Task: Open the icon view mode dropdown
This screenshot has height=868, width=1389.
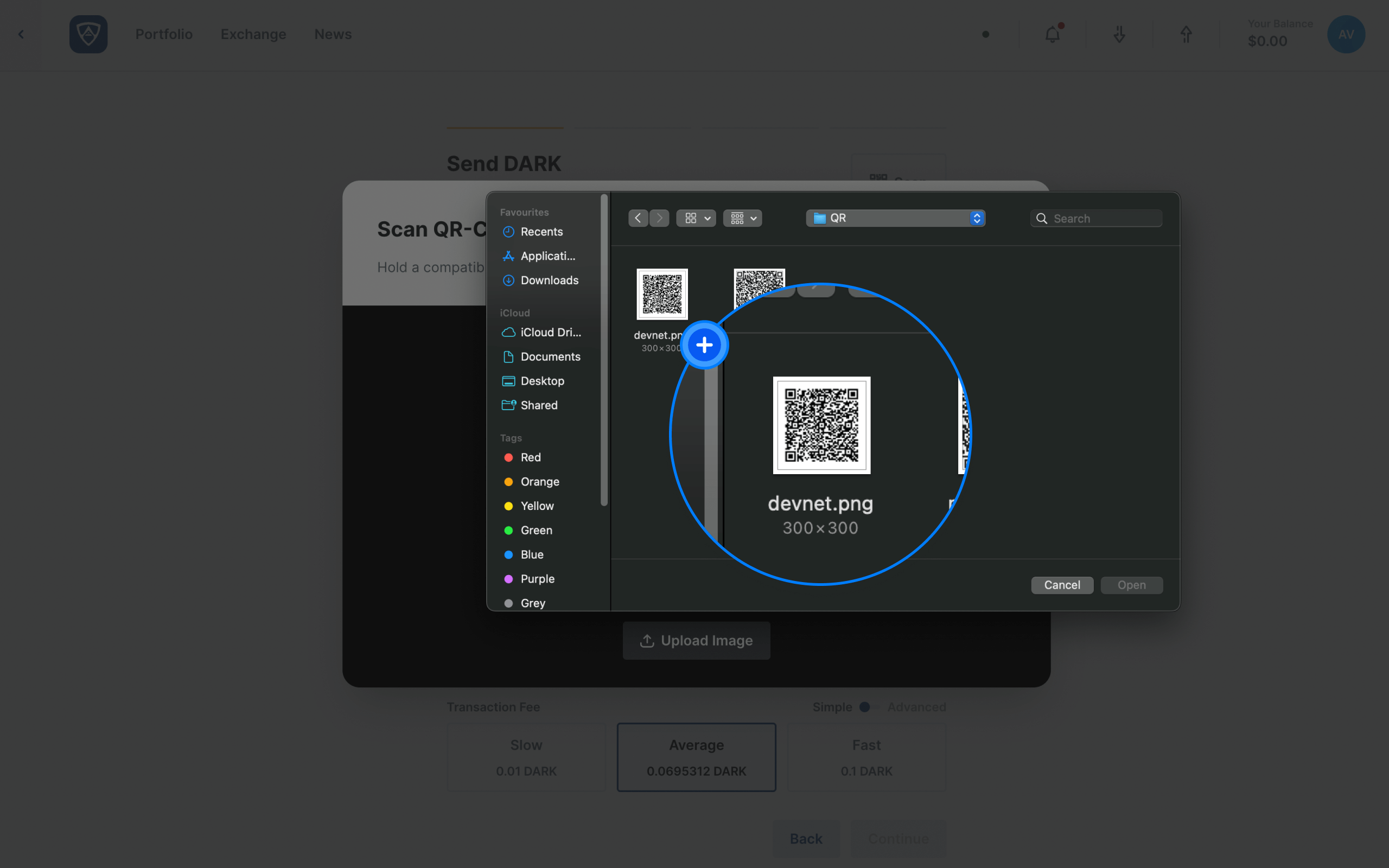Action: [696, 218]
